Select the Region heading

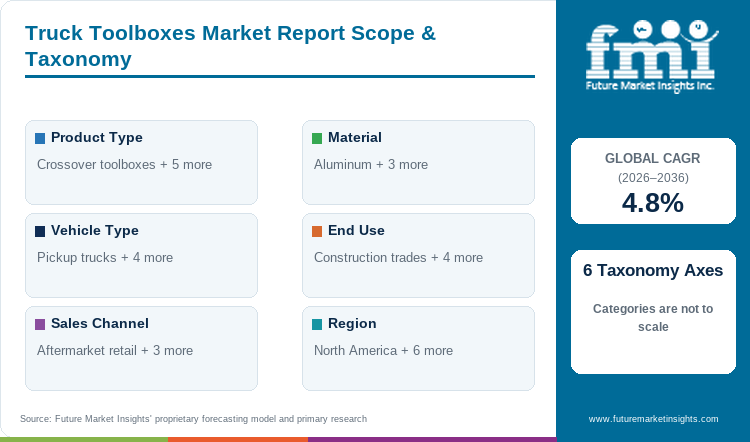click(352, 324)
